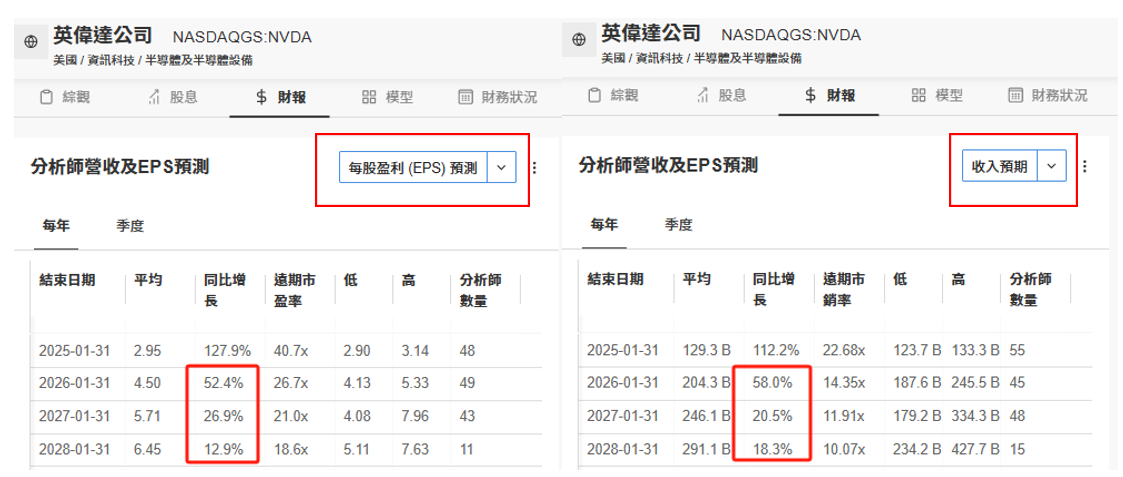Click the calendar icon on left 財務狀況 tab

pos(465,97)
